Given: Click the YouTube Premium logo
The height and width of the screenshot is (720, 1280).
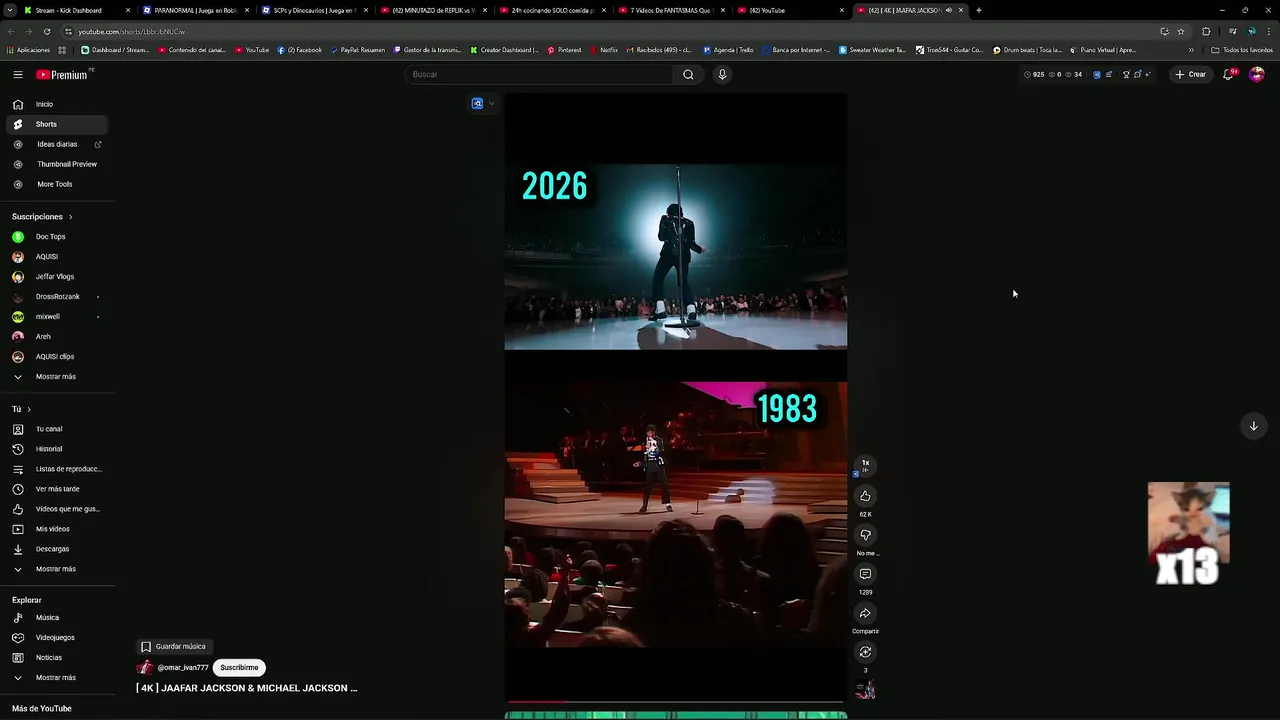Looking at the screenshot, I should (63, 75).
